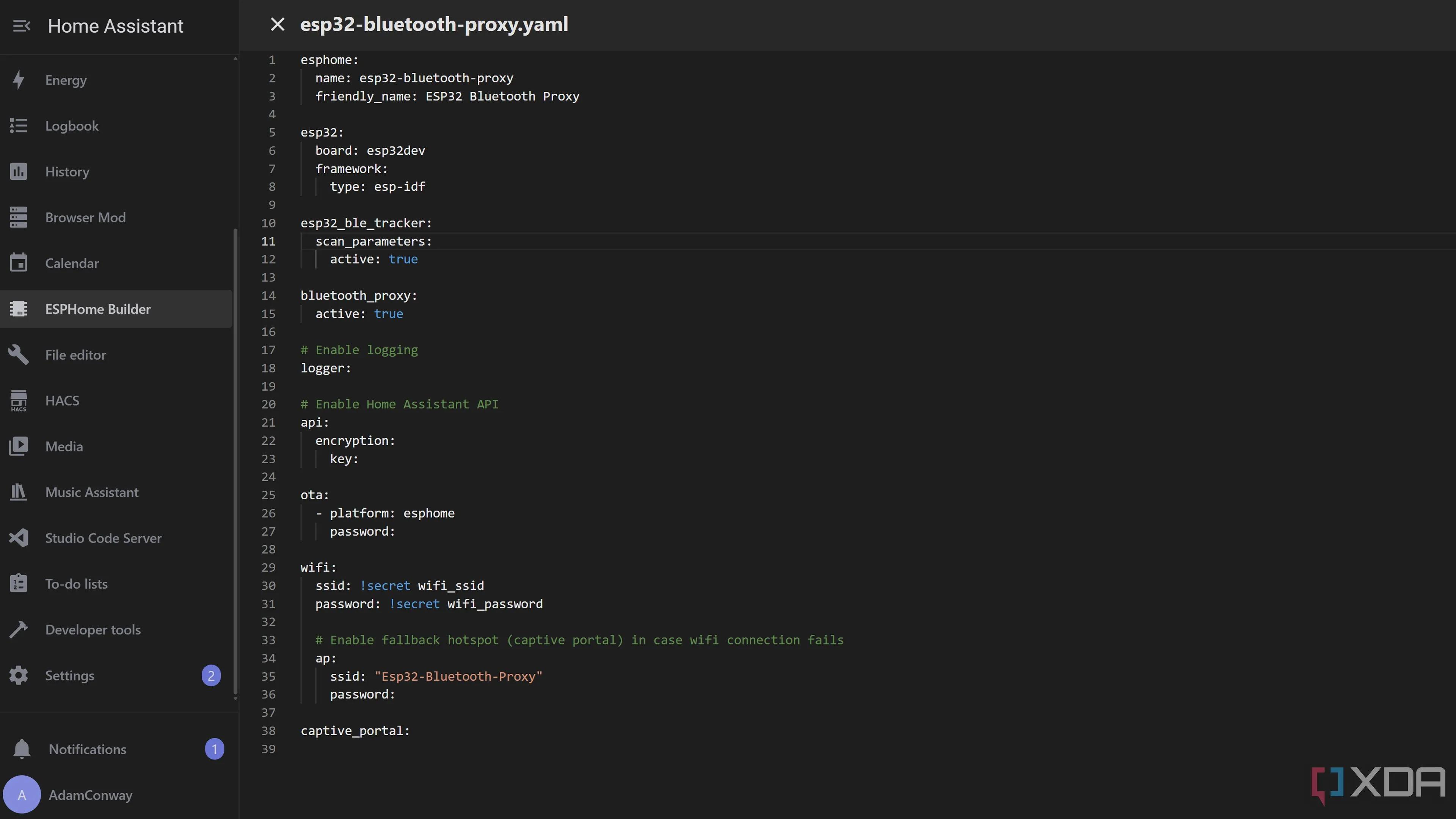Close the esp32-bluetooth-proxy.yaml editor

pyautogui.click(x=277, y=24)
